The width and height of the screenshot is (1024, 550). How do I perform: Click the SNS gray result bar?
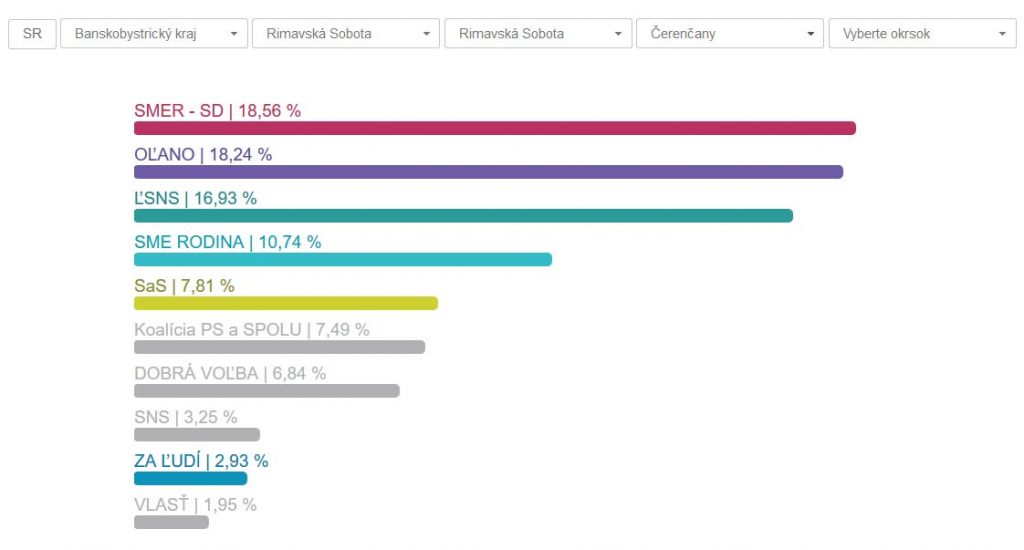(196, 435)
